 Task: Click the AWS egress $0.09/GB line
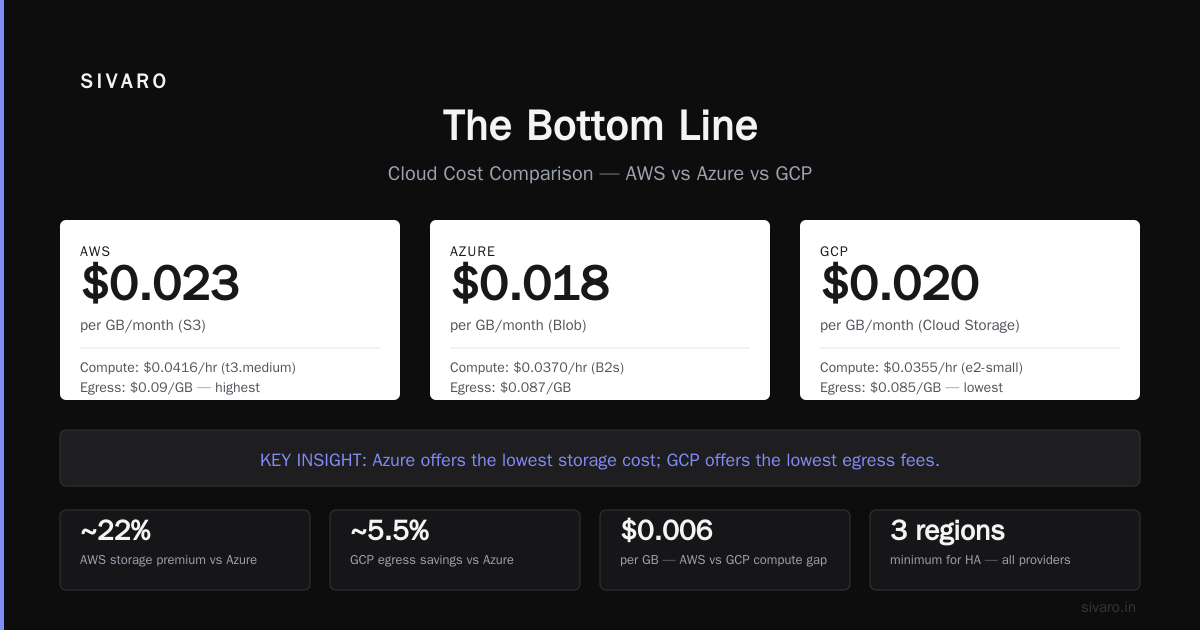point(170,387)
